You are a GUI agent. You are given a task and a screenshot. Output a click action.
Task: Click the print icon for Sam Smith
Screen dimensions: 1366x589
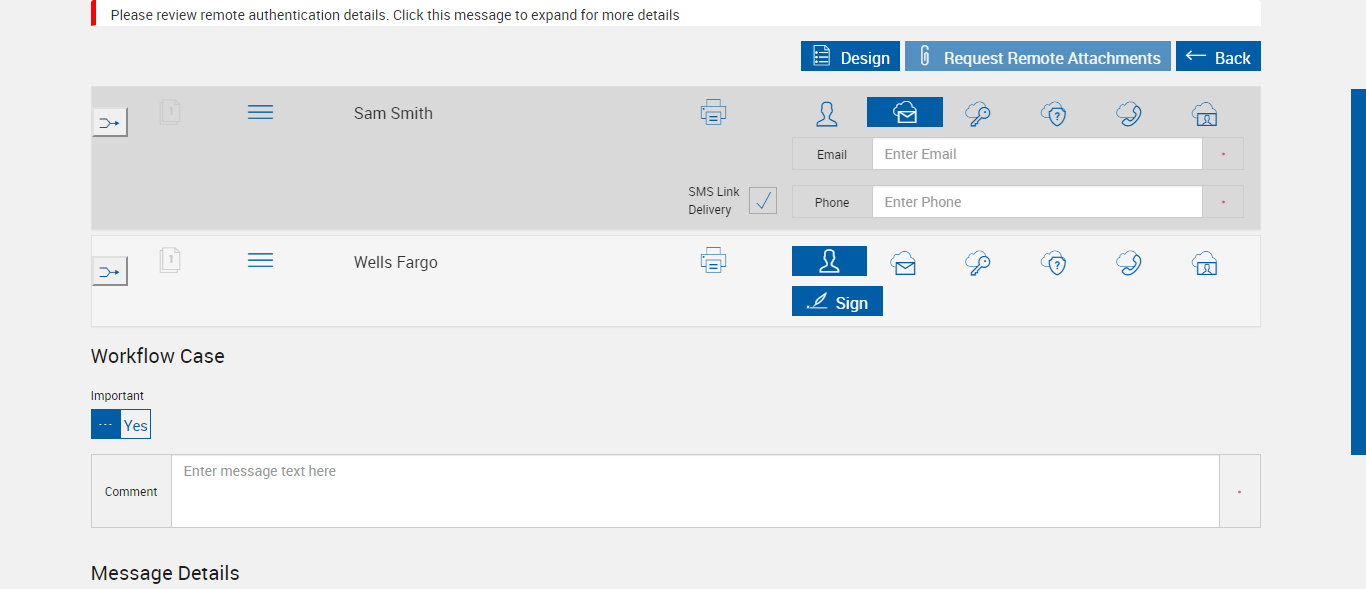[x=713, y=112]
